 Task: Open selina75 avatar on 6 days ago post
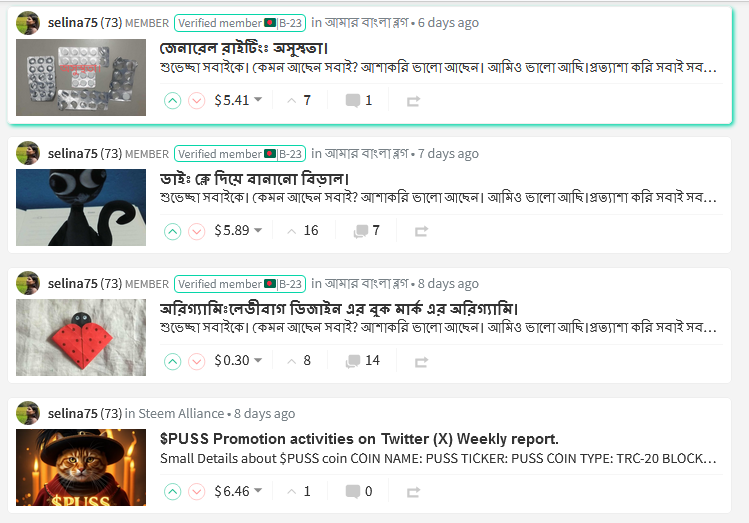28,23
